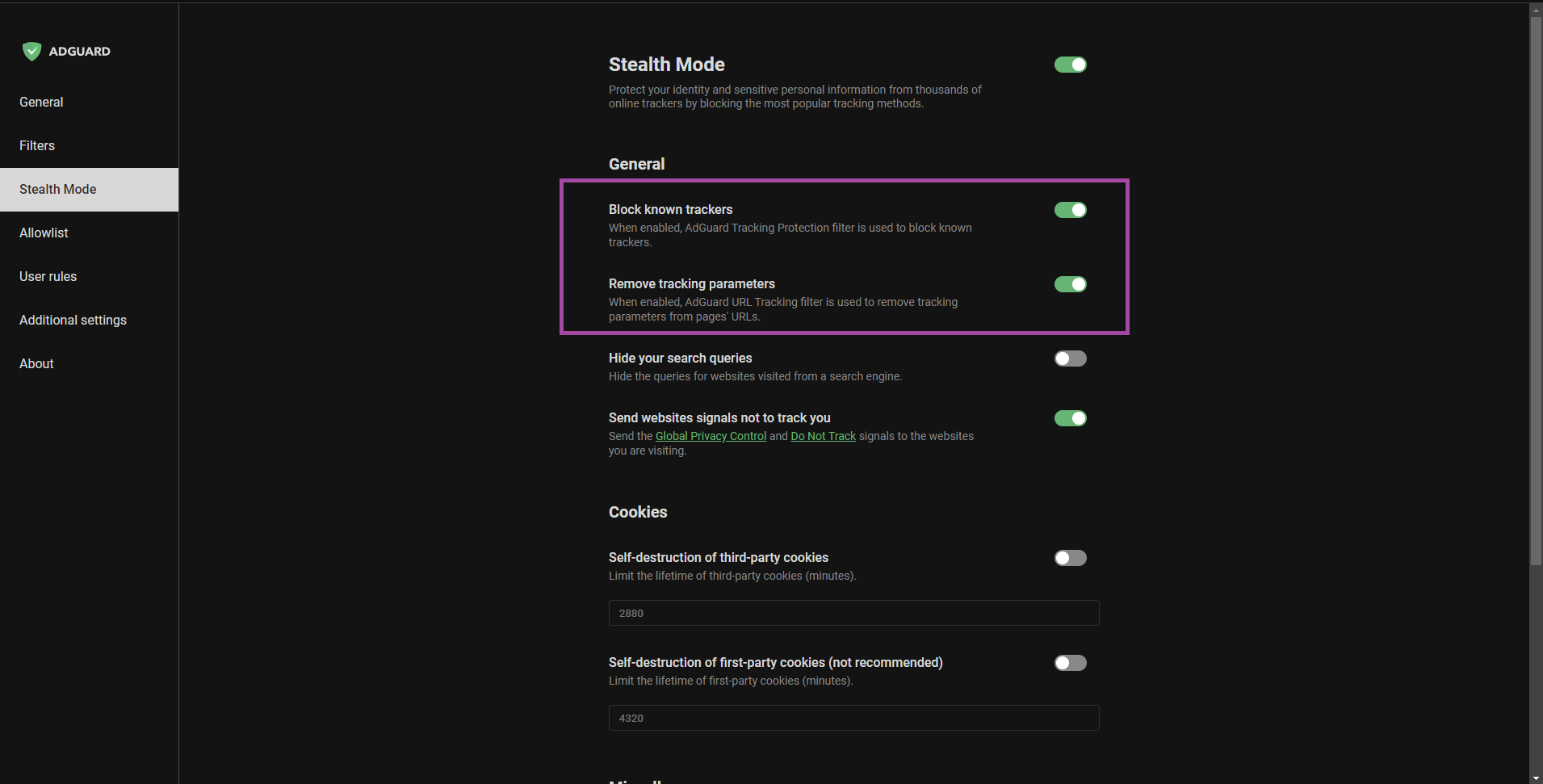Open the Global Privacy Control link
Viewport: 1543px width, 784px height.
[711, 436]
